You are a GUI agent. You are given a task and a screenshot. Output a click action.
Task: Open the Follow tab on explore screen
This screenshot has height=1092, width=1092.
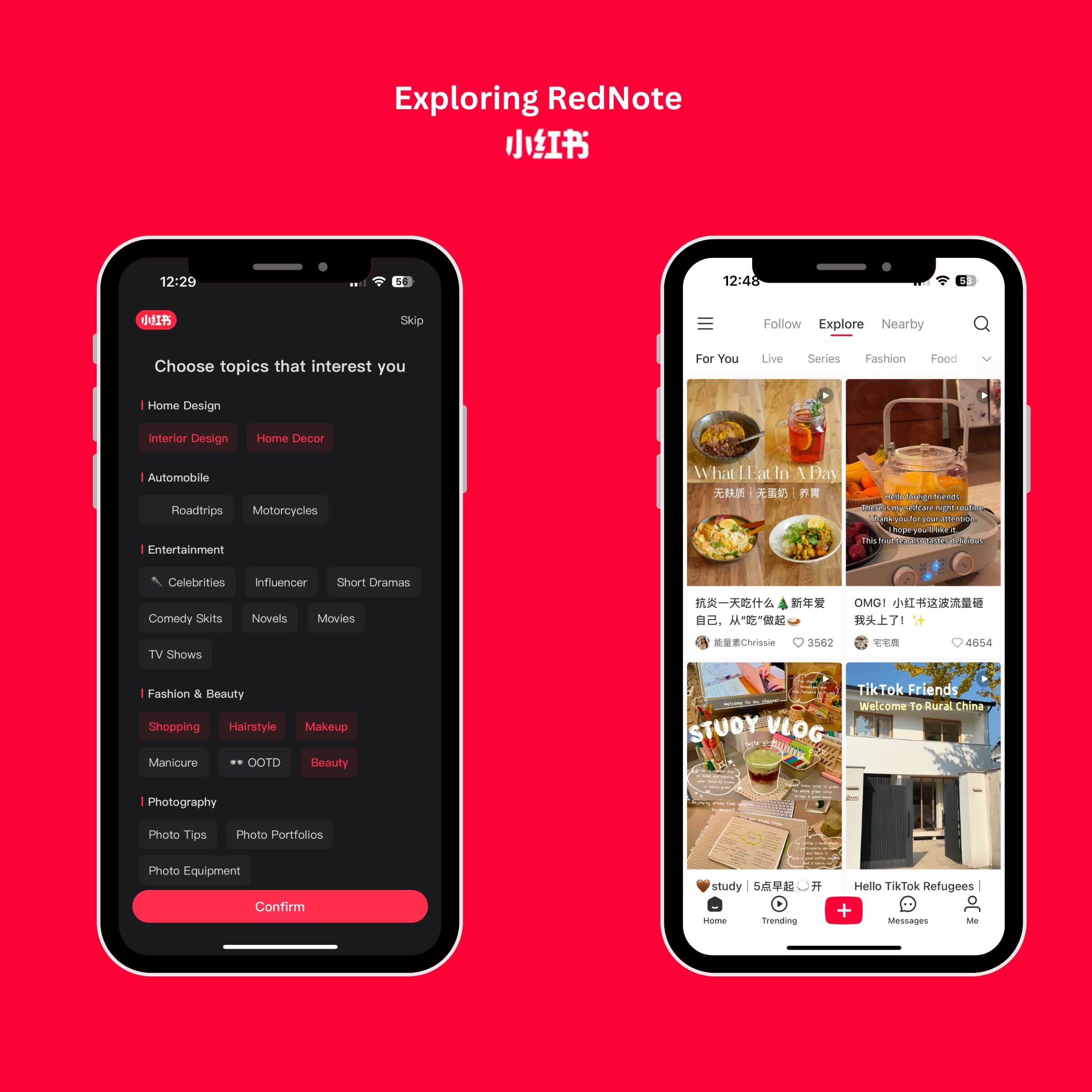783,323
